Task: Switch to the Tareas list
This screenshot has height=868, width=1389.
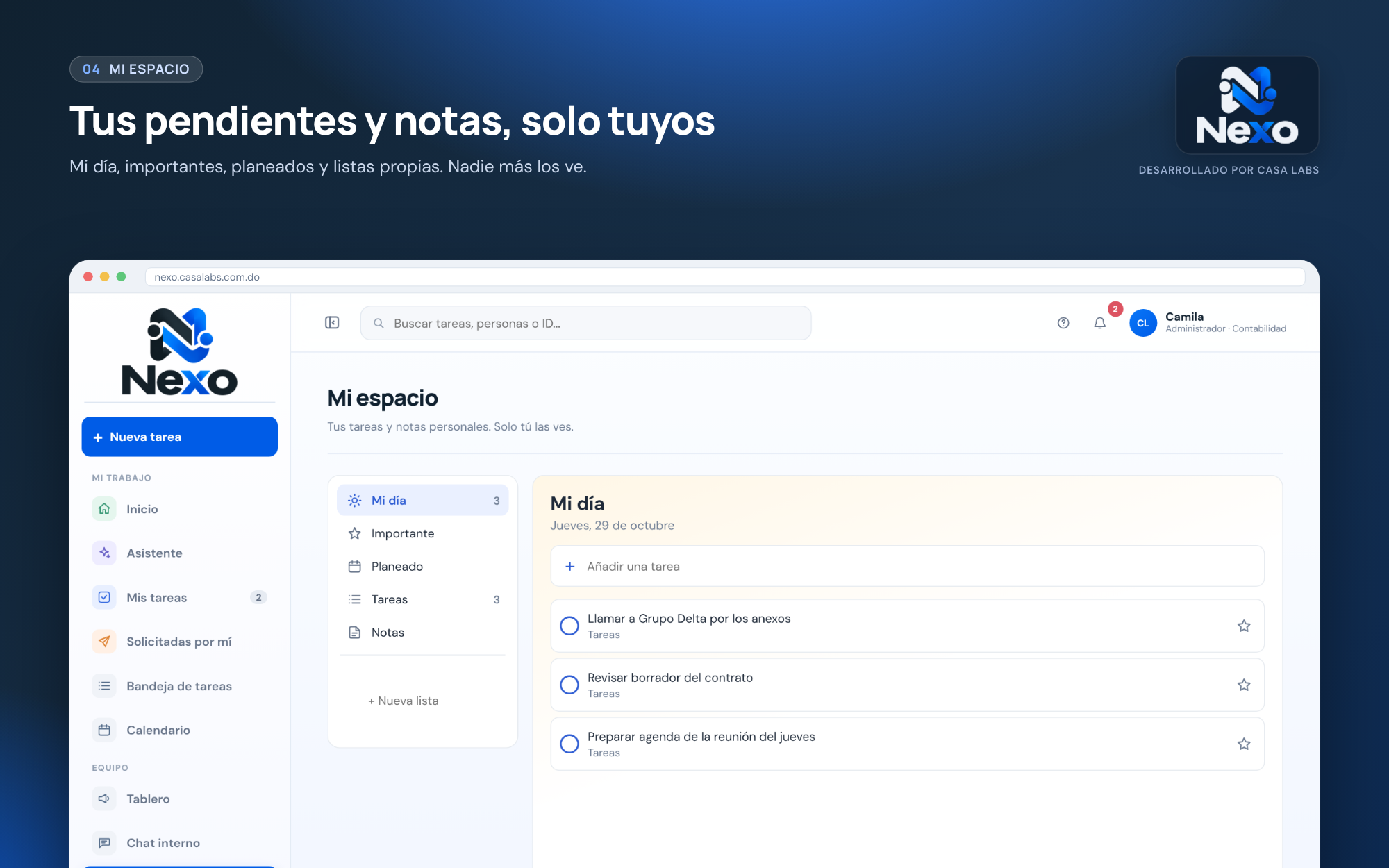Action: coord(423,599)
